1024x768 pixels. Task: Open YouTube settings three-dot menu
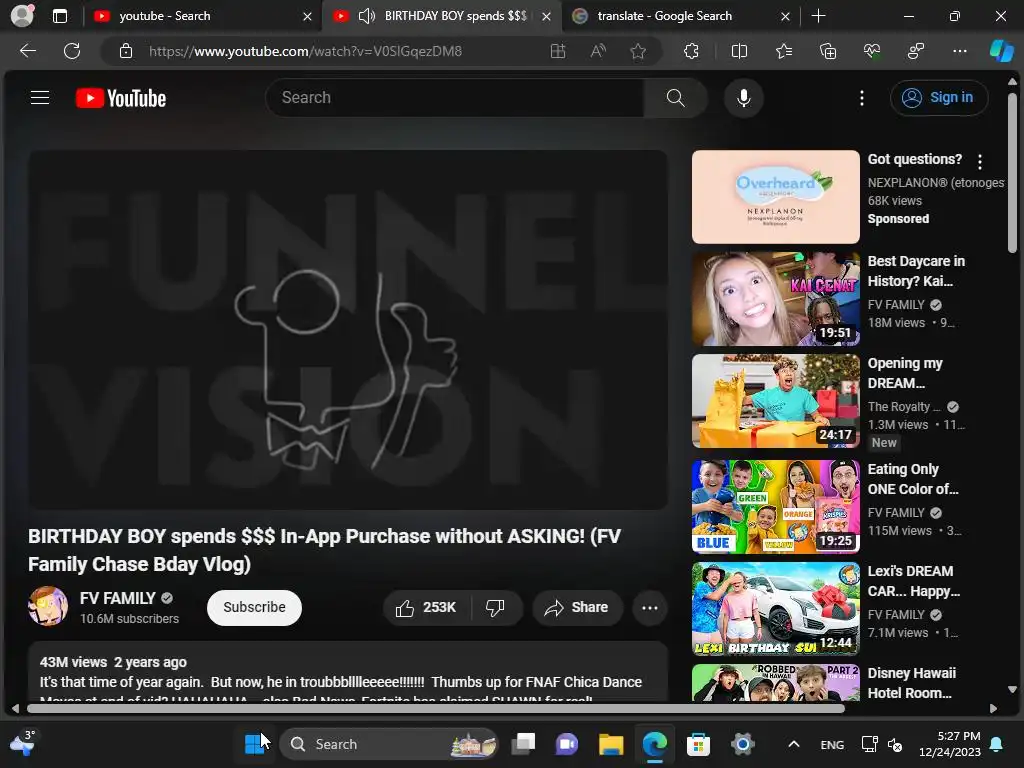(x=862, y=98)
